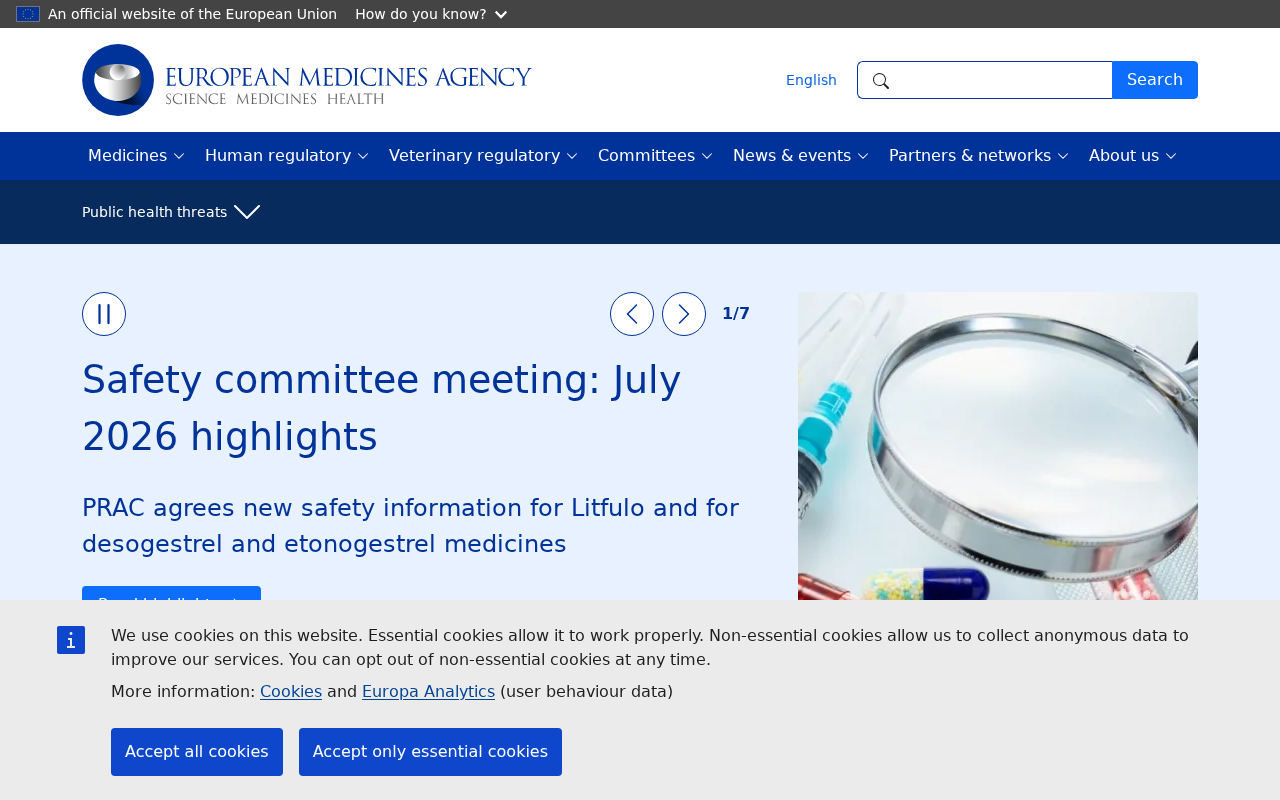Image resolution: width=1280 pixels, height=800 pixels.
Task: Expand 'How do you know?' disclosure
Action: click(431, 14)
